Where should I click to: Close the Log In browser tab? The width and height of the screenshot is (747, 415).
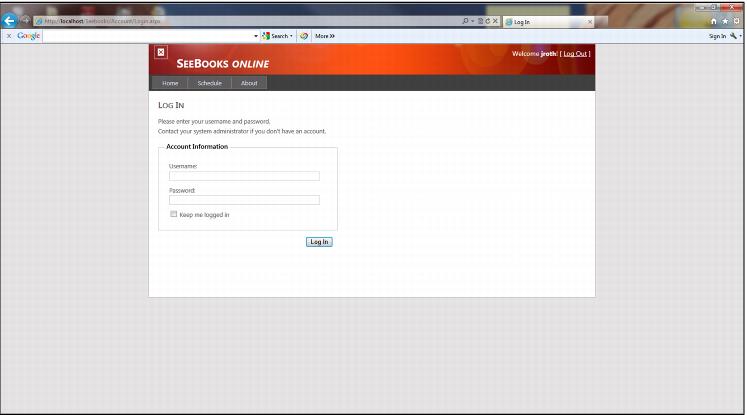(590, 22)
